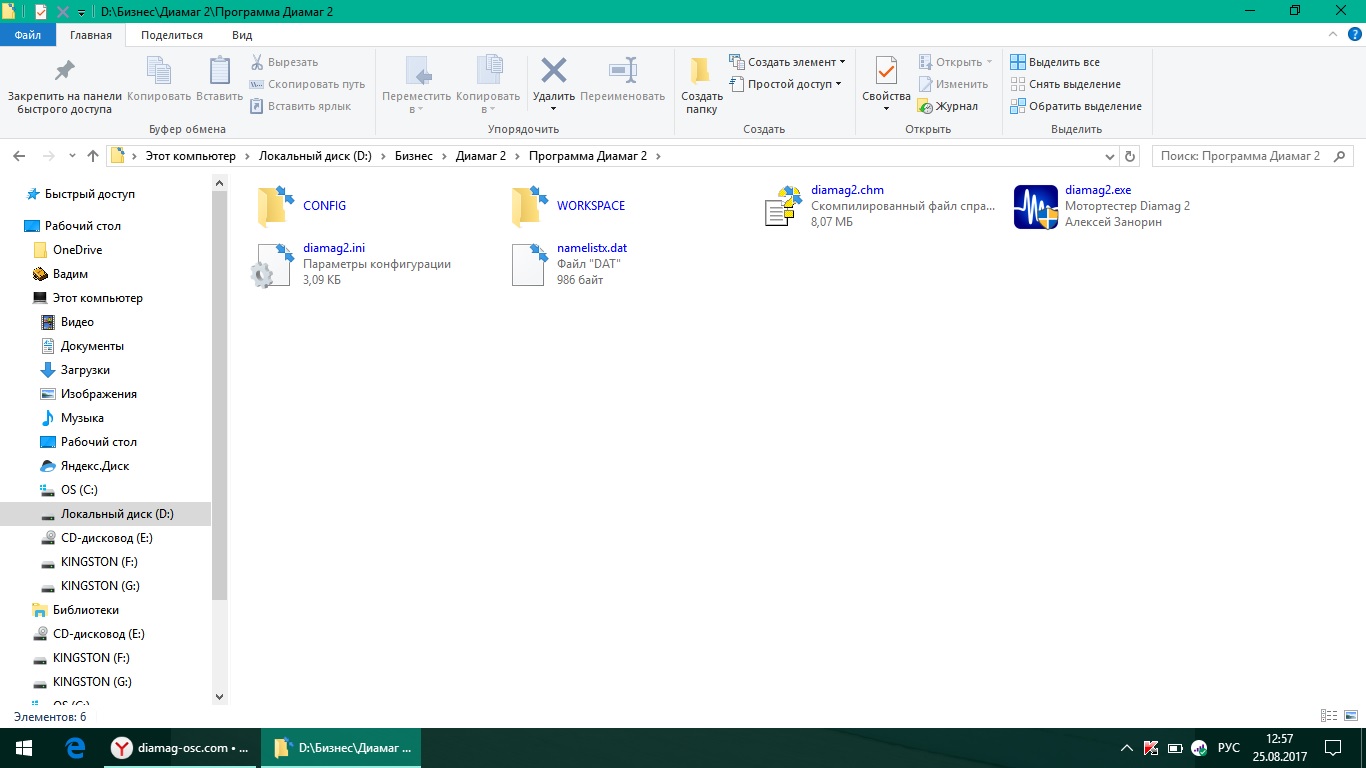Click Бизнес in address breadcrumb
The height and width of the screenshot is (768, 1366).
tap(414, 156)
